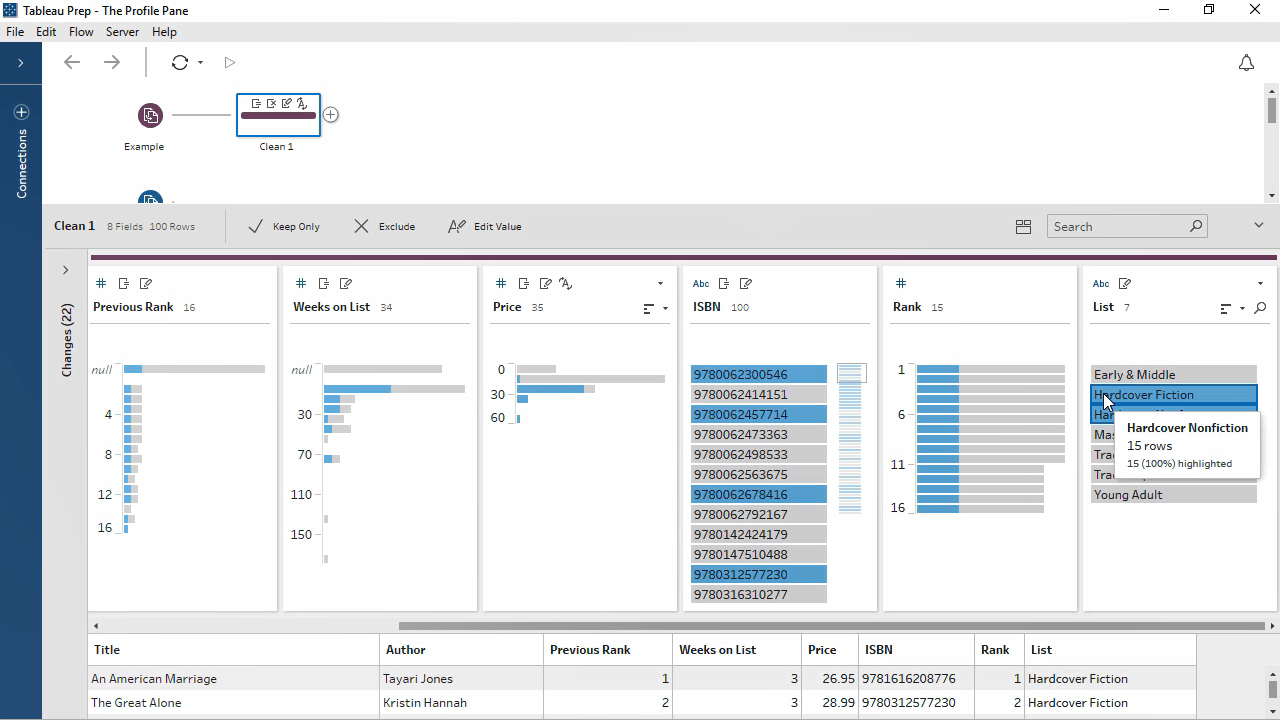Open the Flow menu

(81, 32)
